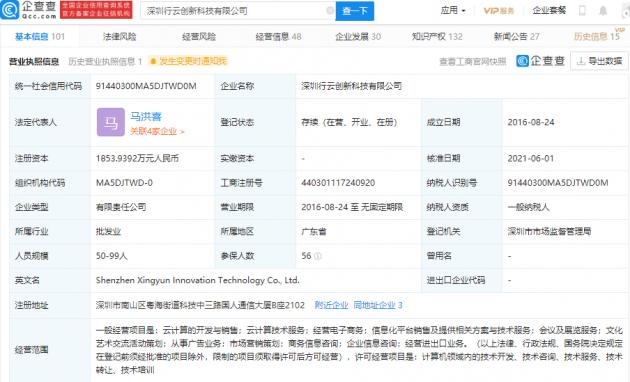
Task: Click industry value 批发业
Action: click(x=108, y=231)
